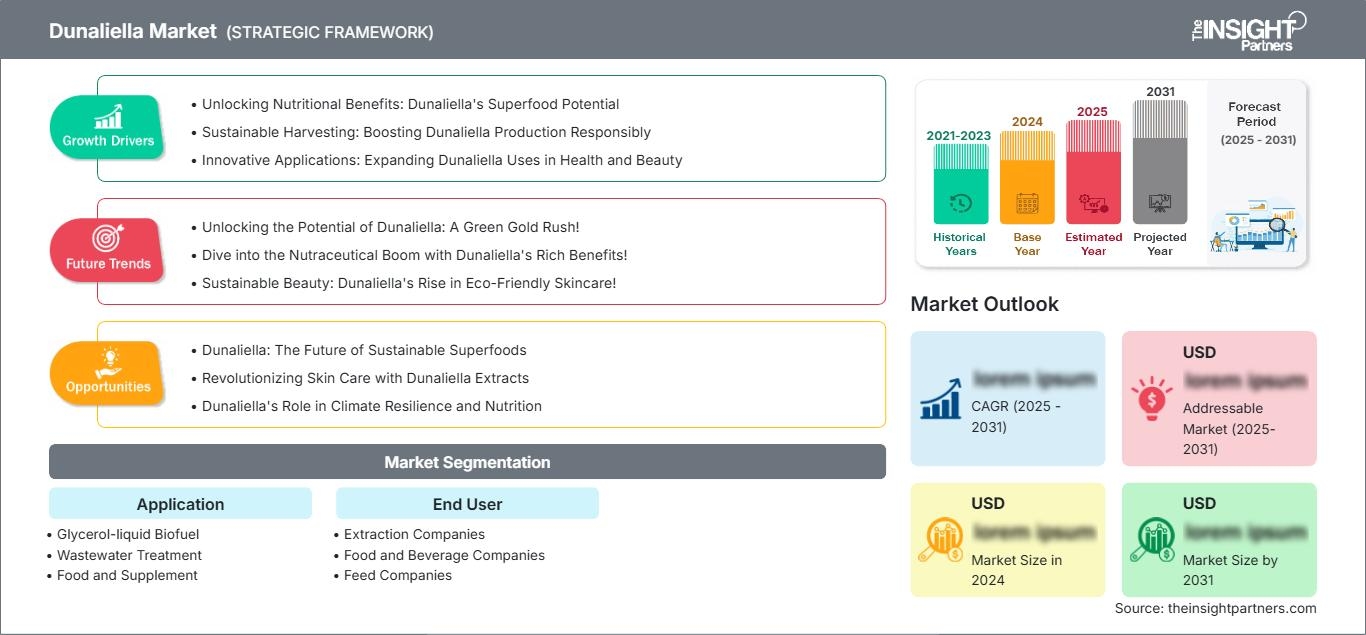Screen dimensions: 1366x635
Task: Select the Application segmentation header
Action: point(180,504)
